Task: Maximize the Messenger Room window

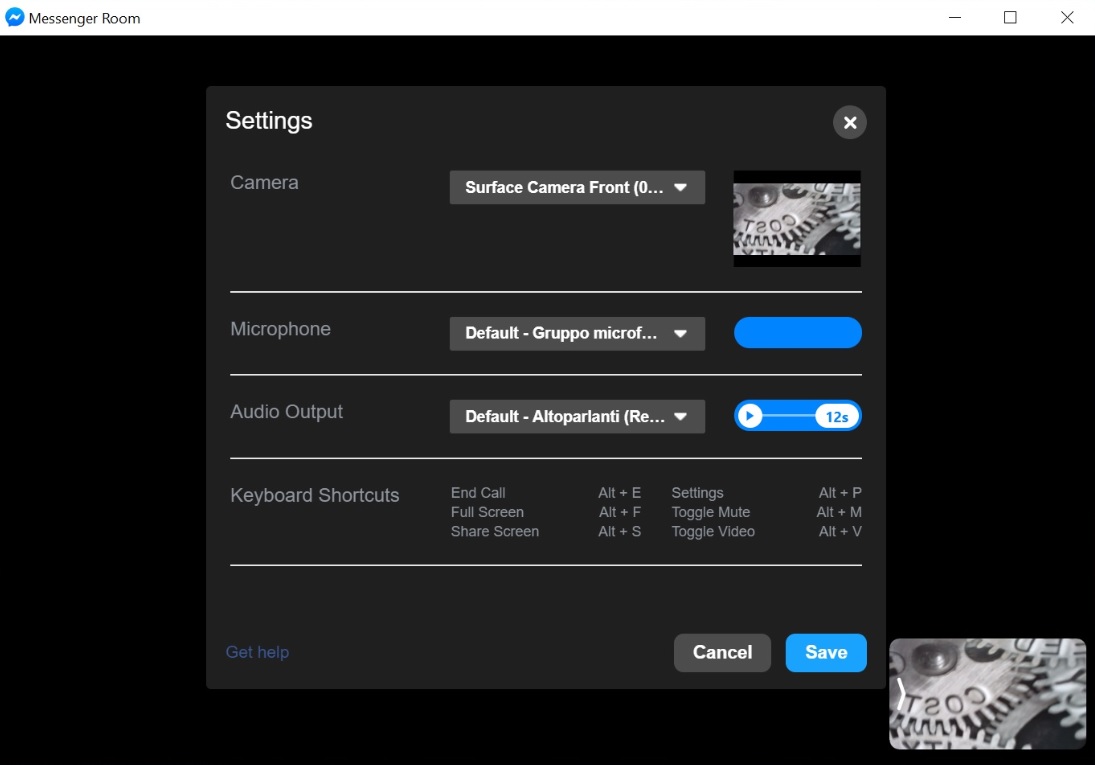Action: pos(1010,18)
